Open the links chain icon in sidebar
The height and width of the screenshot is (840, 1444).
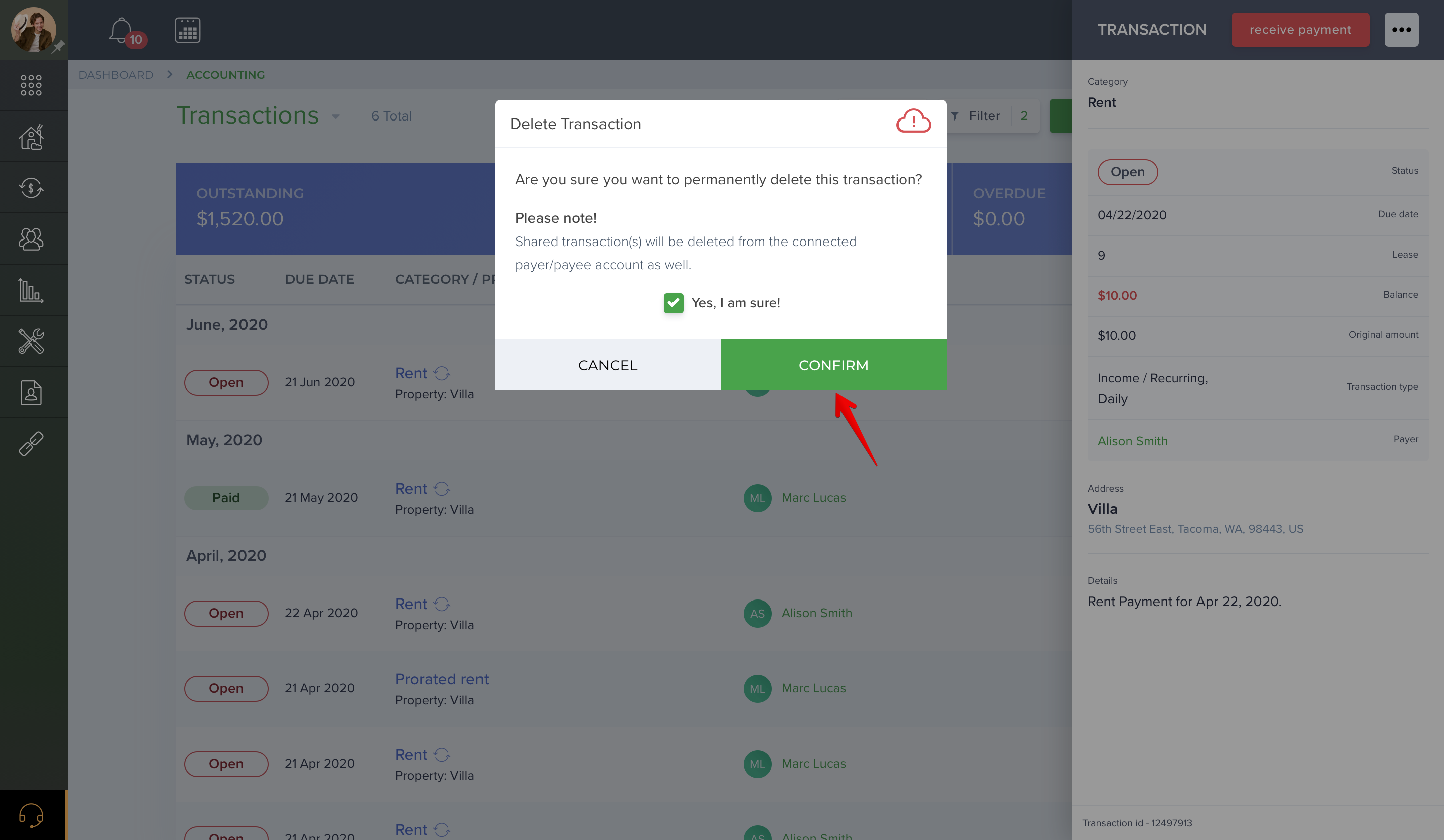(x=31, y=443)
